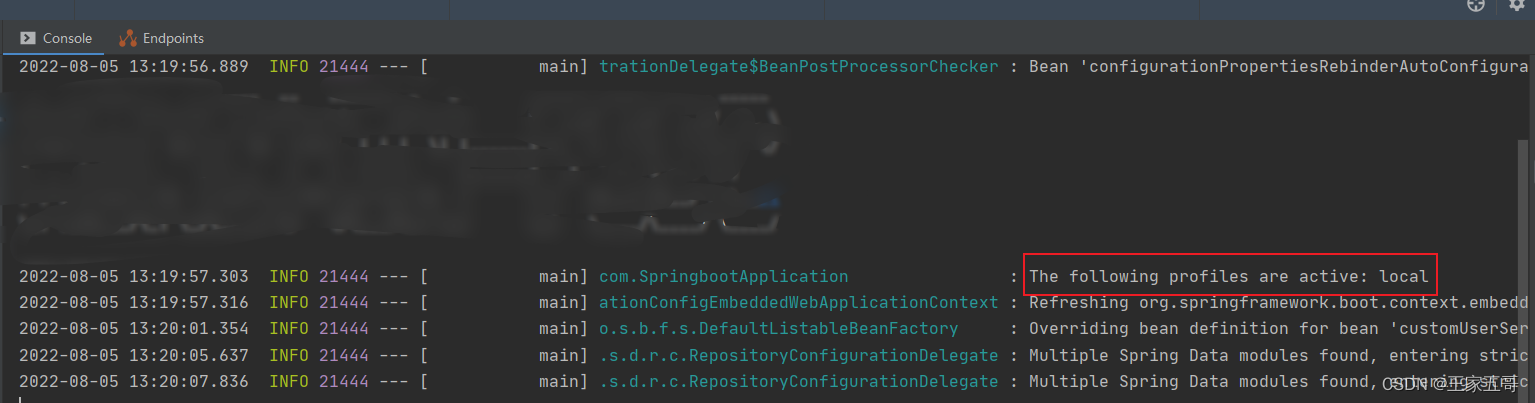Open the tool window settings gear
1535x403 pixels.
tap(1516, 4)
